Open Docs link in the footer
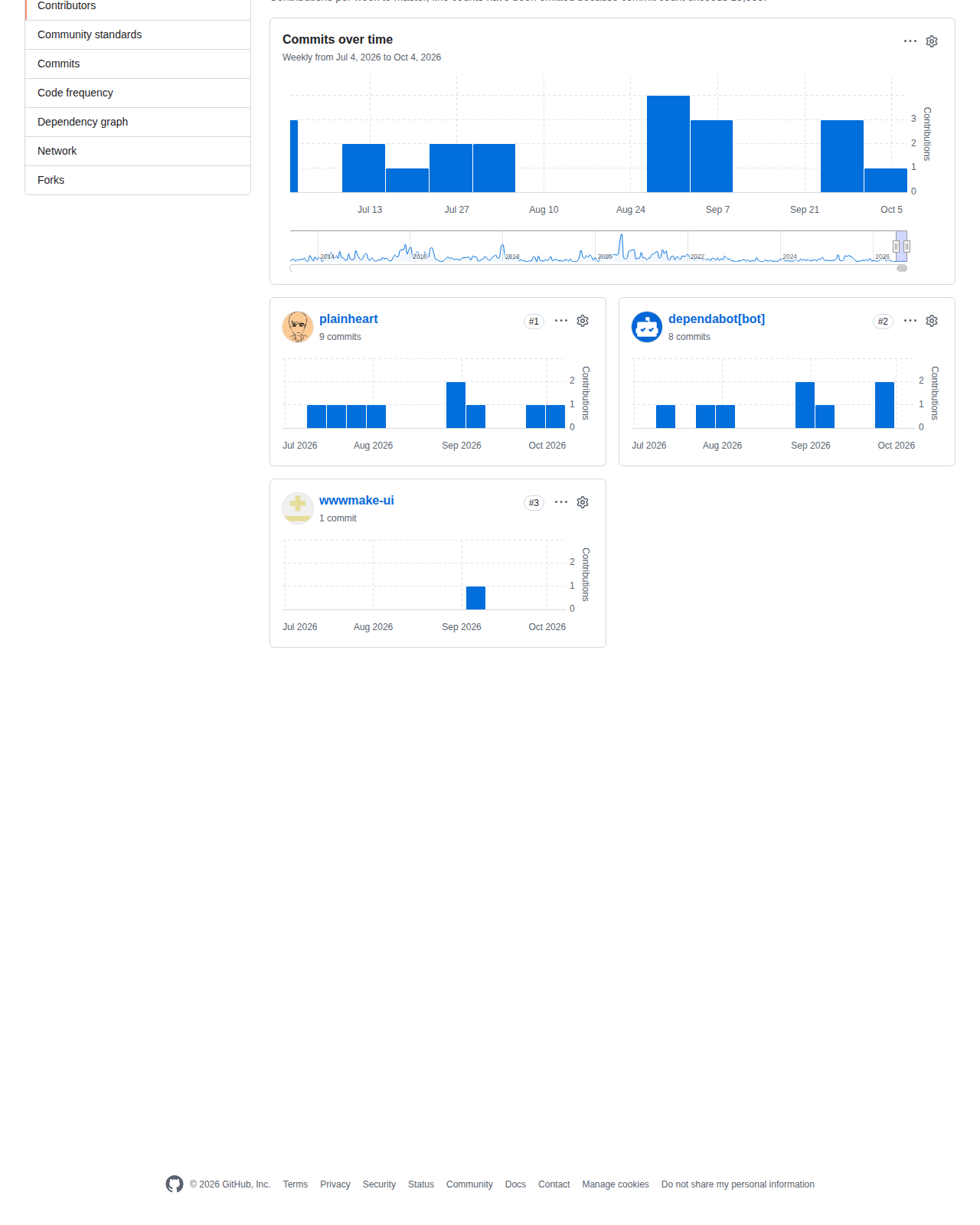 (x=515, y=1184)
